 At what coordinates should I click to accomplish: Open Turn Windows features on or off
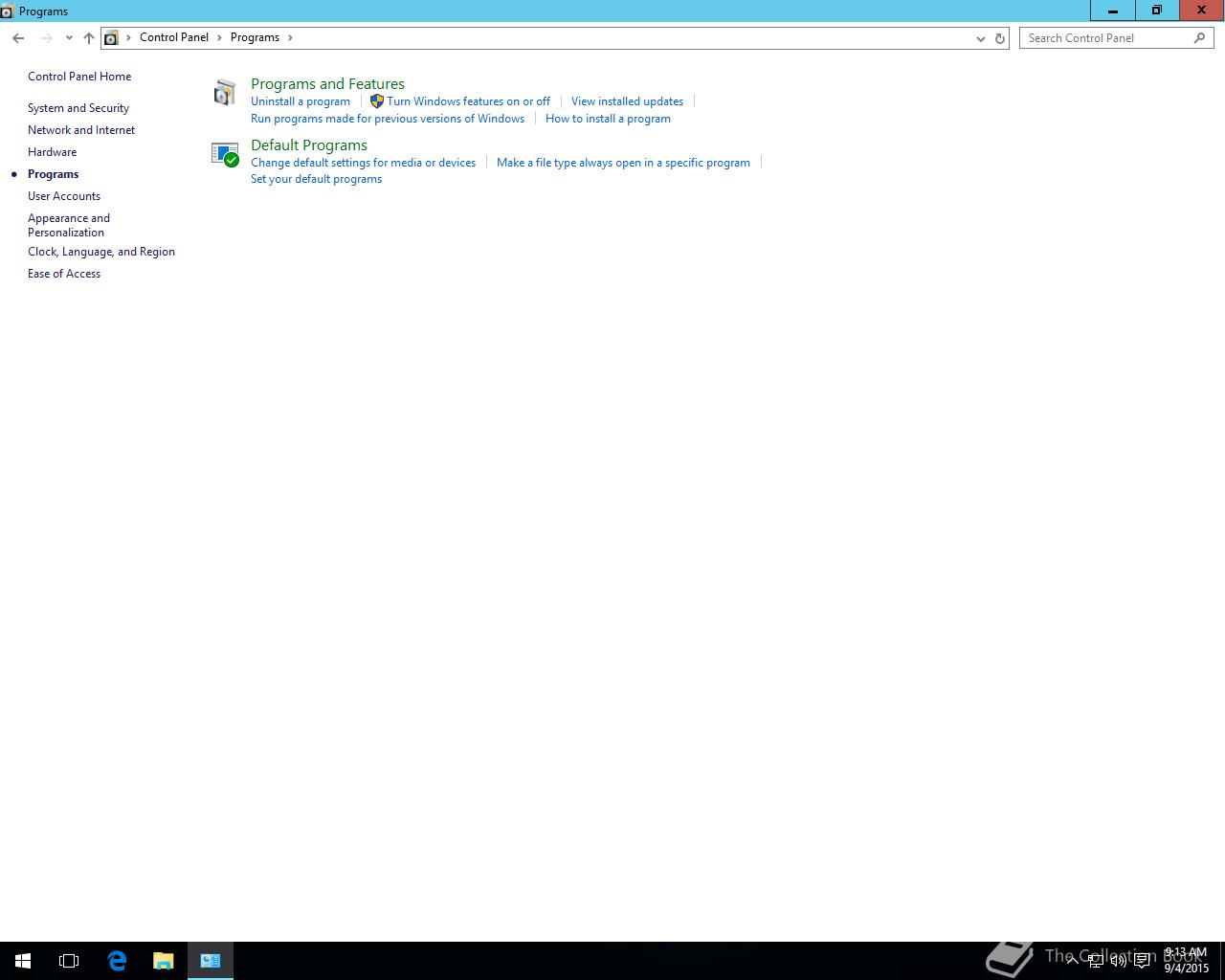click(468, 101)
